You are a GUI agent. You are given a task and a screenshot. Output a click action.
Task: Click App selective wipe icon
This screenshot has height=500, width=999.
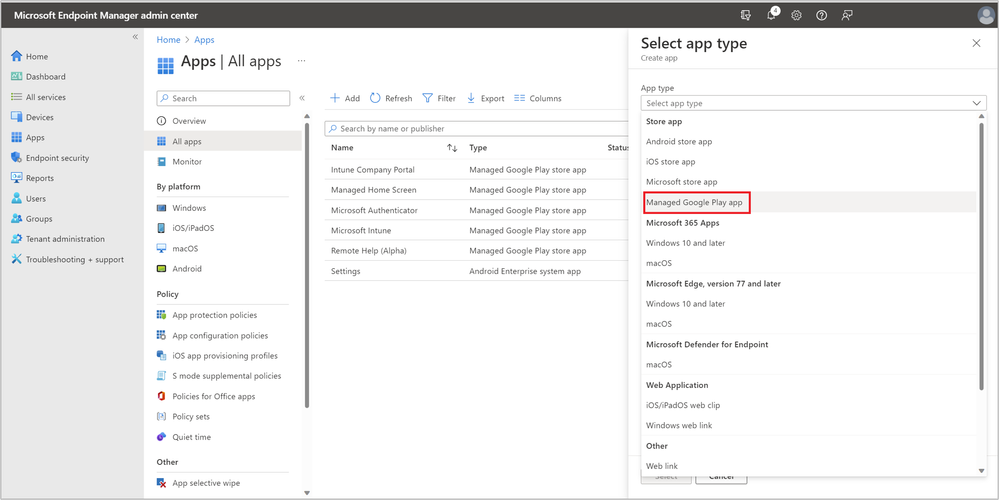tap(162, 483)
